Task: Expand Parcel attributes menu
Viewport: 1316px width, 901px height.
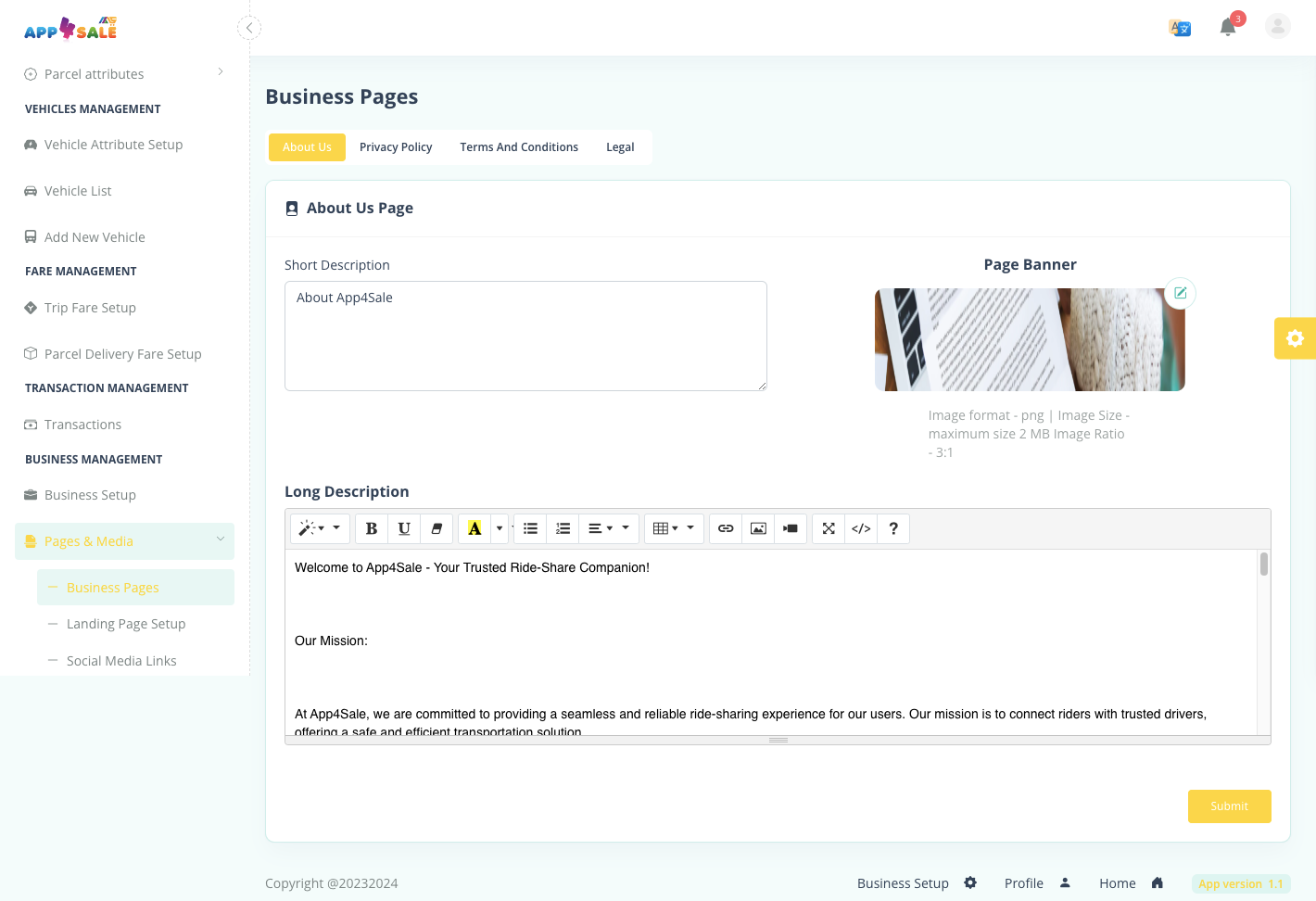Action: coord(124,74)
